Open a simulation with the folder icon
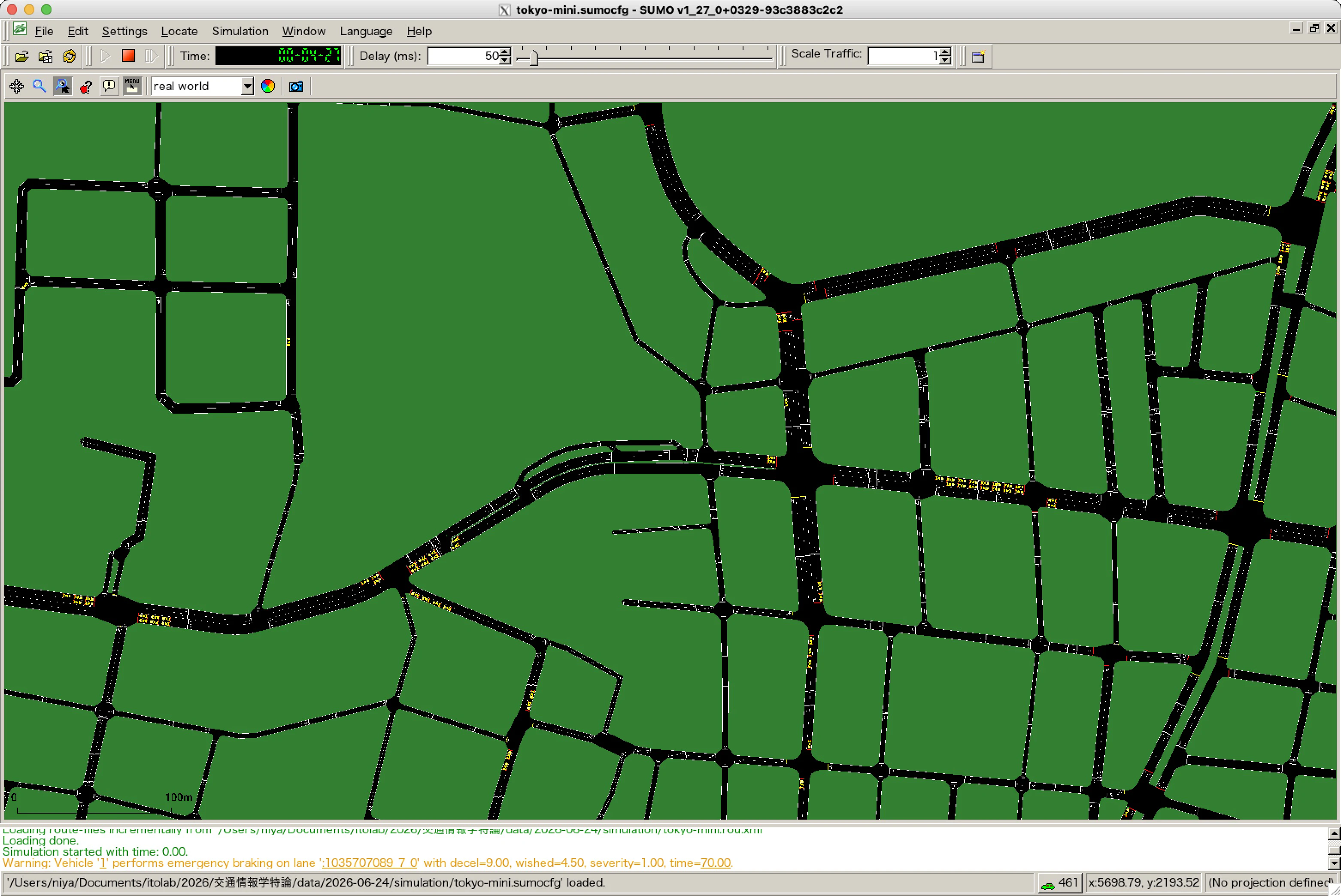1341x896 pixels. point(22,56)
